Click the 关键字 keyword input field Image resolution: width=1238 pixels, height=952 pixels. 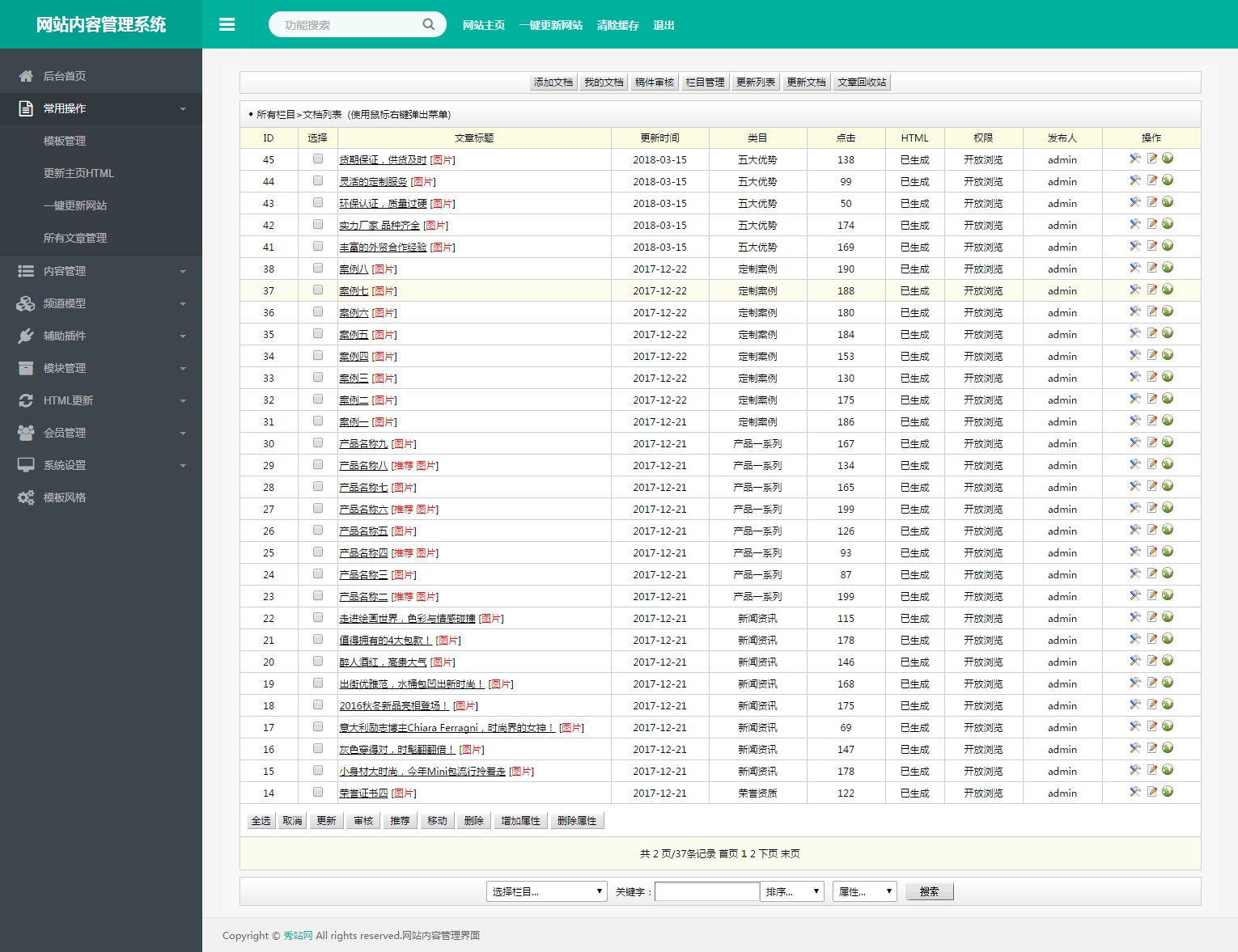[706, 891]
